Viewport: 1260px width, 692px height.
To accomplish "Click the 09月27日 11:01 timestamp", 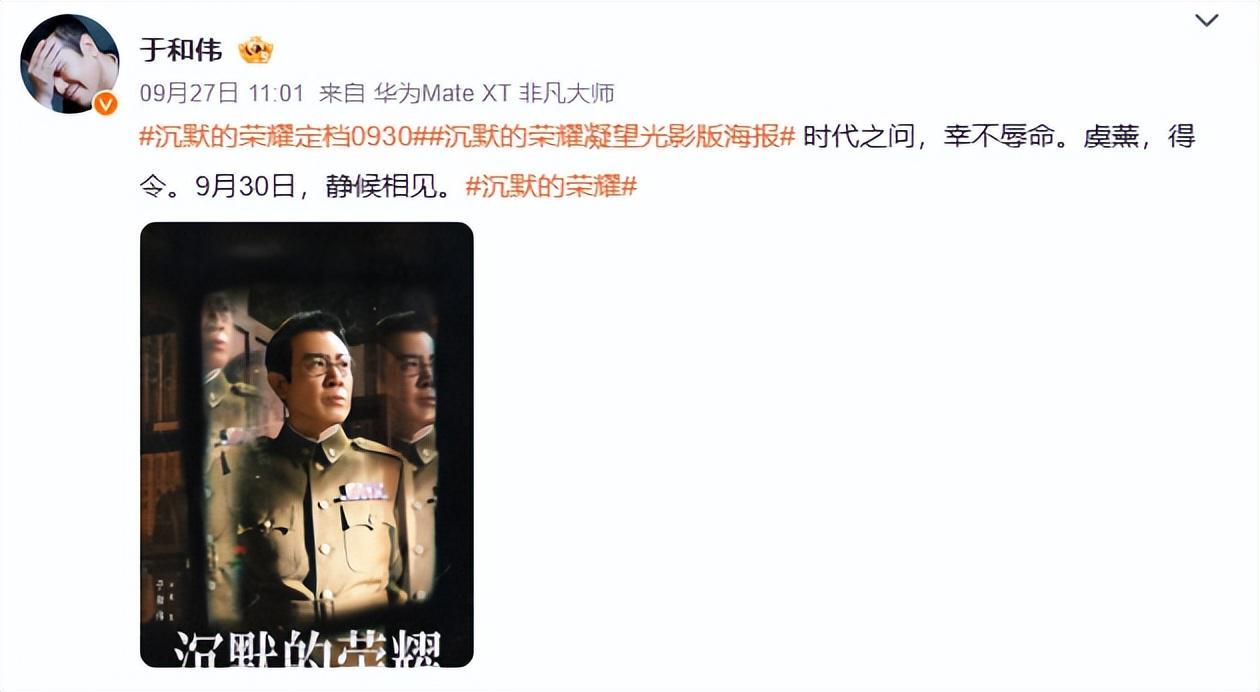I will coord(221,94).
